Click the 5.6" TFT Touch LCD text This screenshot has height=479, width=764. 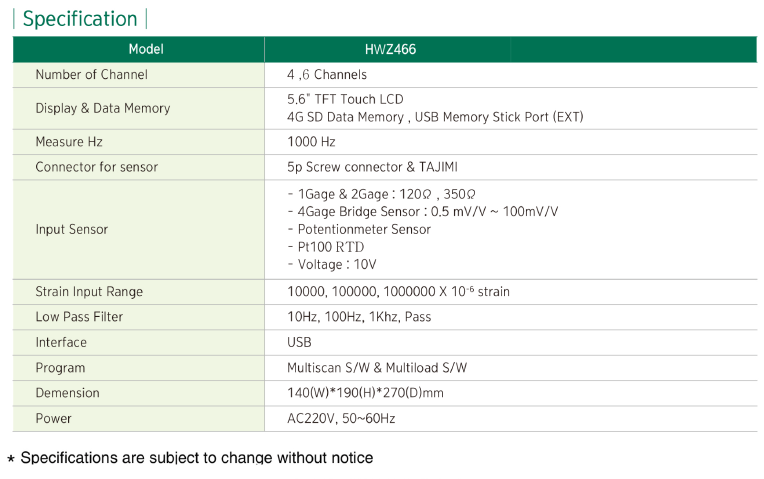[x=345, y=99]
